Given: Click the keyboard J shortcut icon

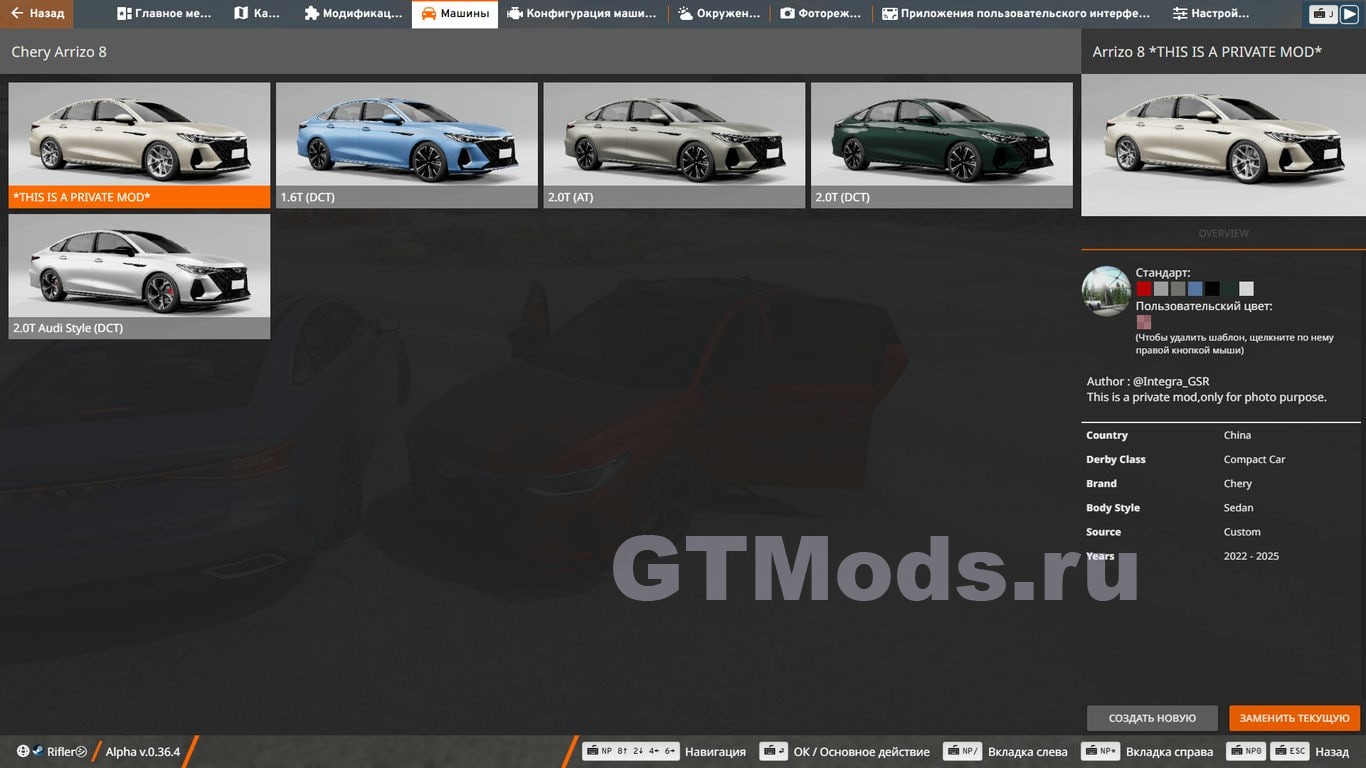Looking at the screenshot, I should tap(1324, 14).
